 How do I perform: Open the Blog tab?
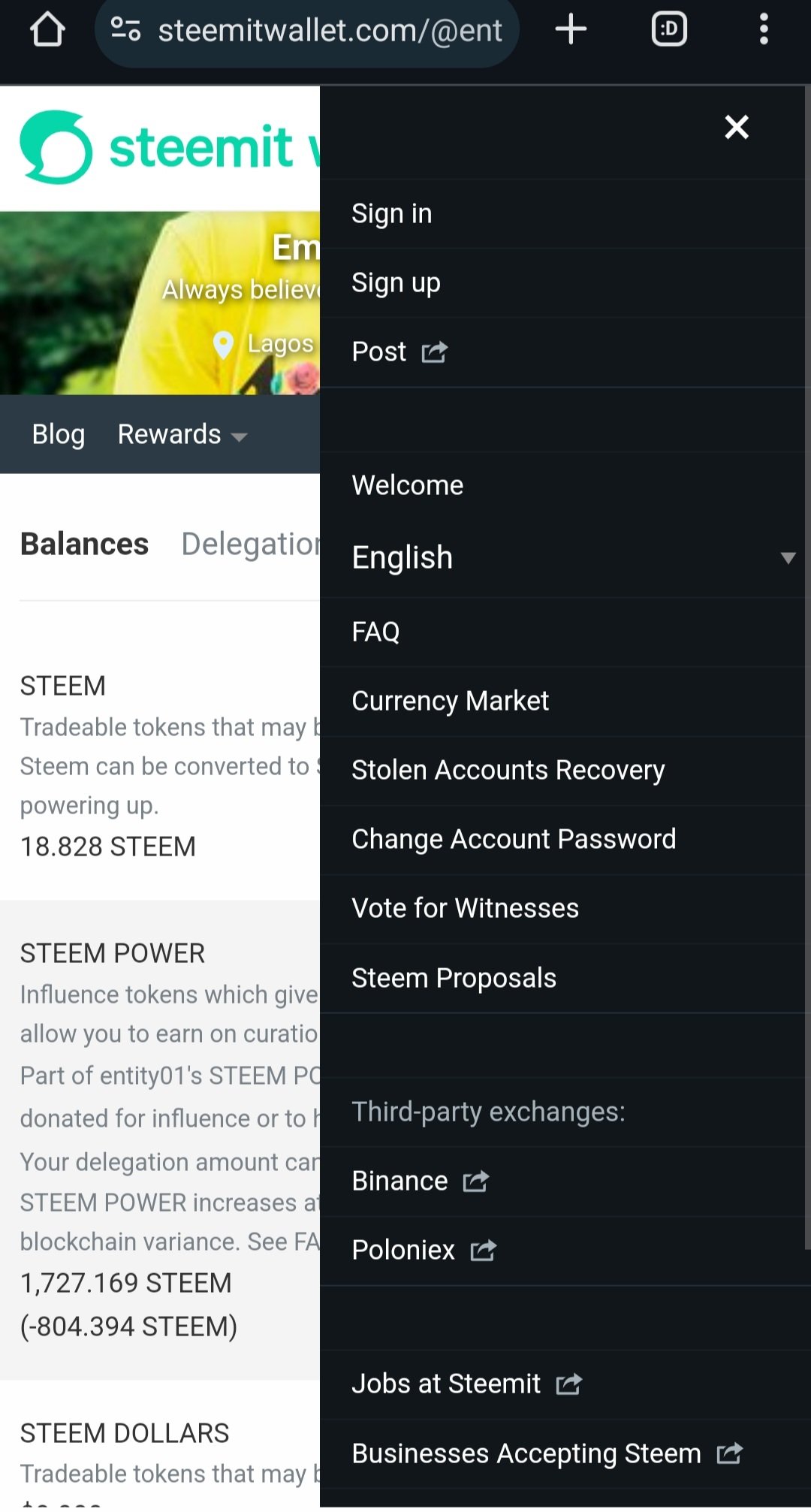[59, 434]
